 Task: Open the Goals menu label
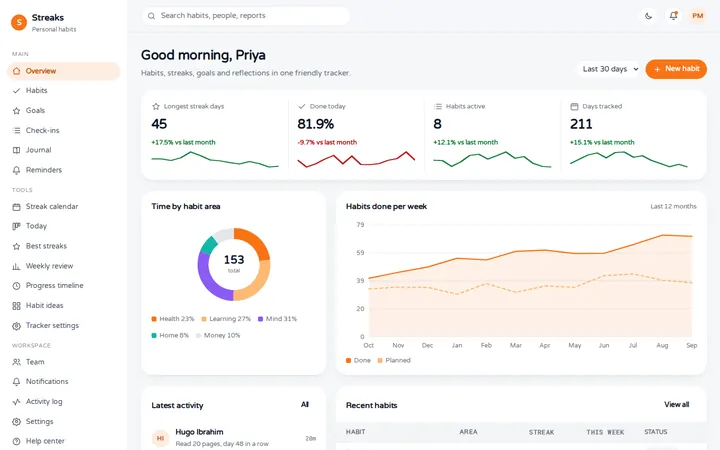pos(35,111)
